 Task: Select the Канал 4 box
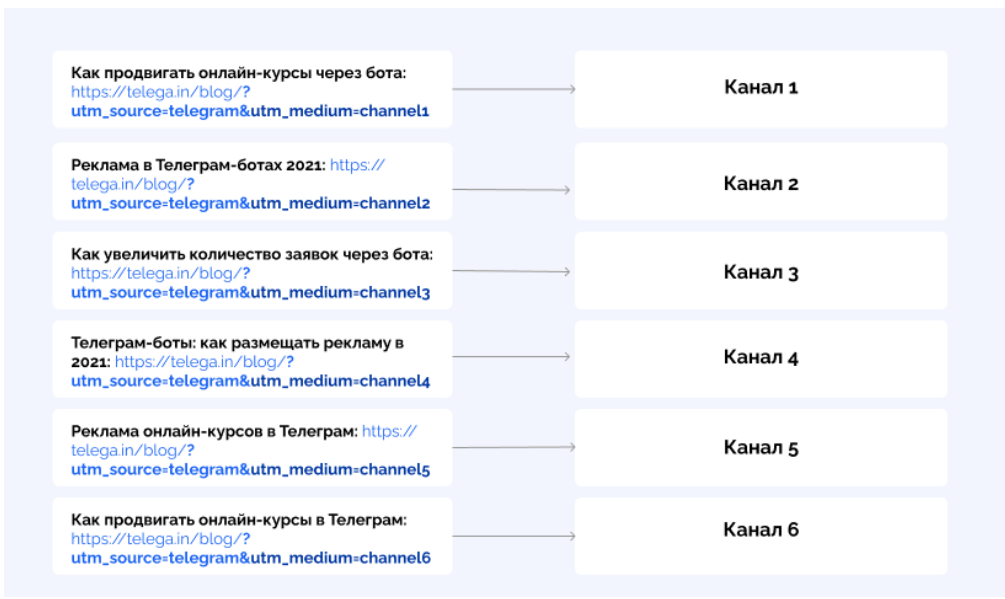[x=760, y=357]
